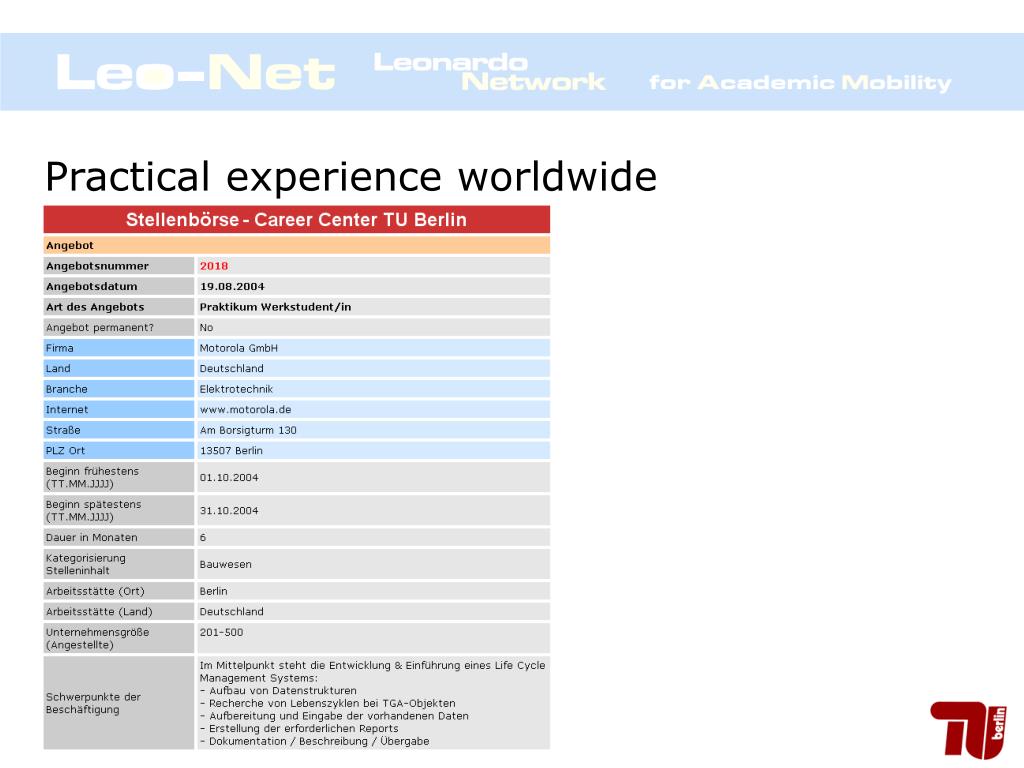Click the 'Internet' label
This screenshot has width=1024, height=768.
(67, 409)
